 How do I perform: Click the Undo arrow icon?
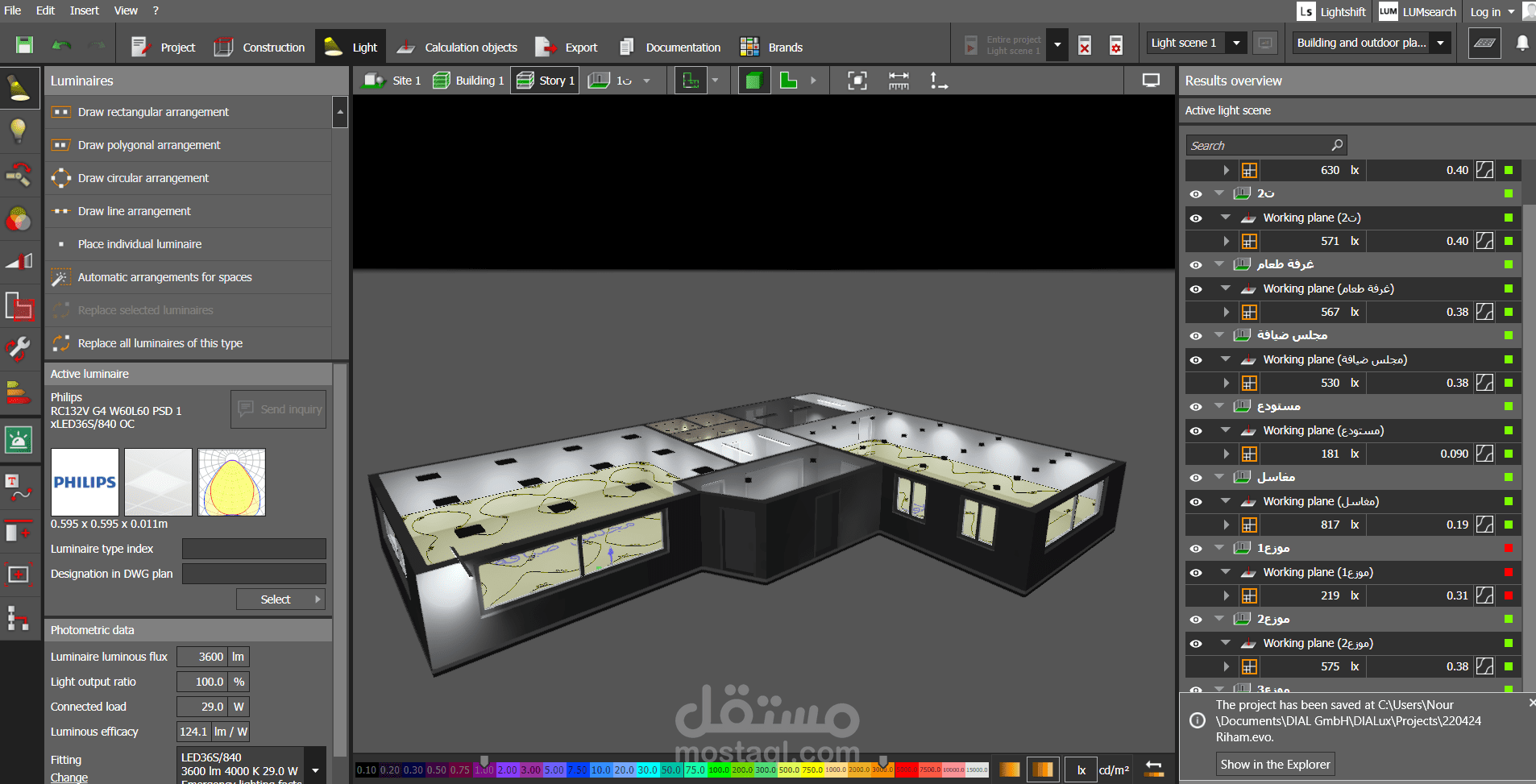[61, 45]
